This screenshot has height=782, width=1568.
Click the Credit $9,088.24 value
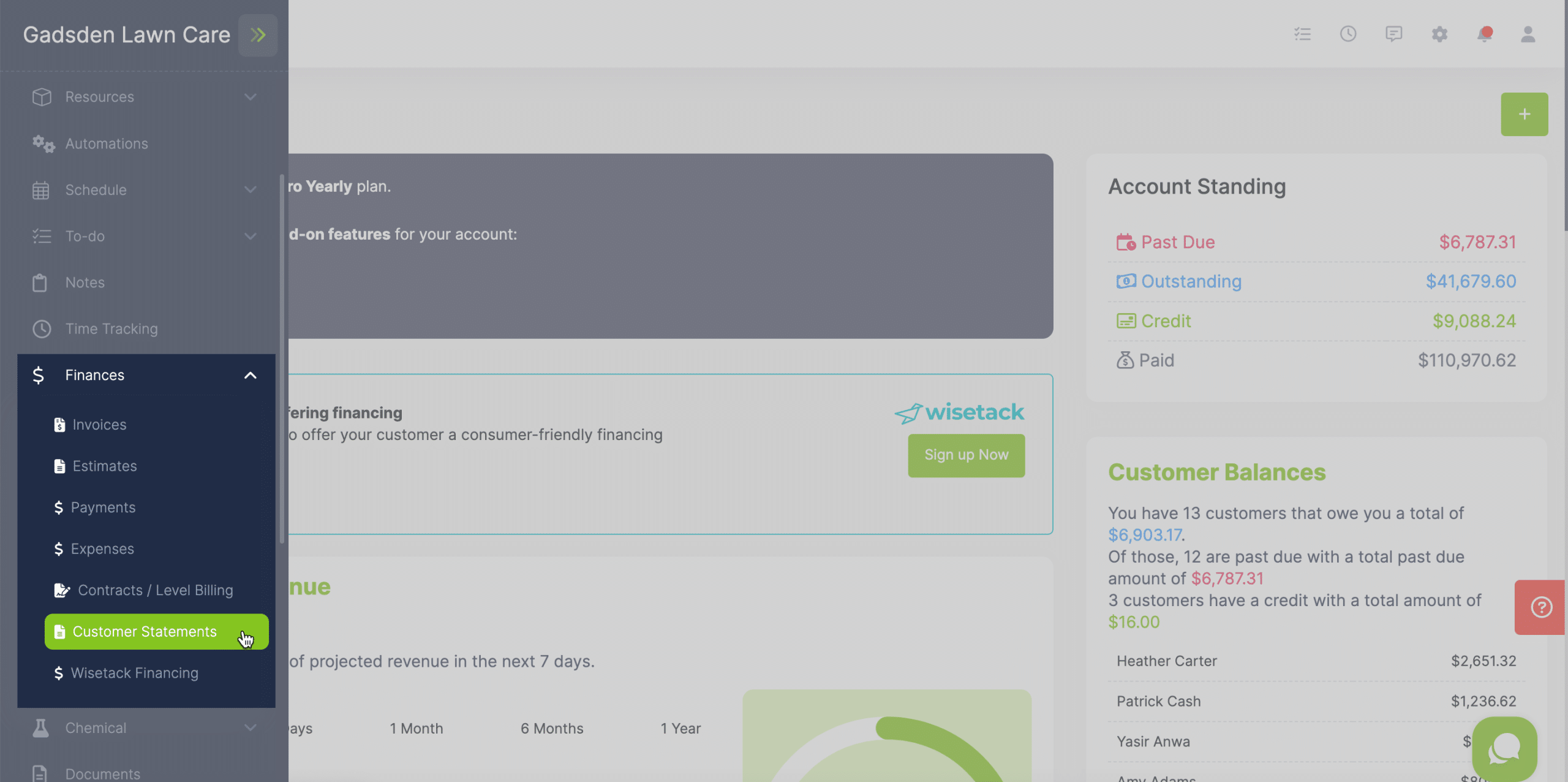1474,321
